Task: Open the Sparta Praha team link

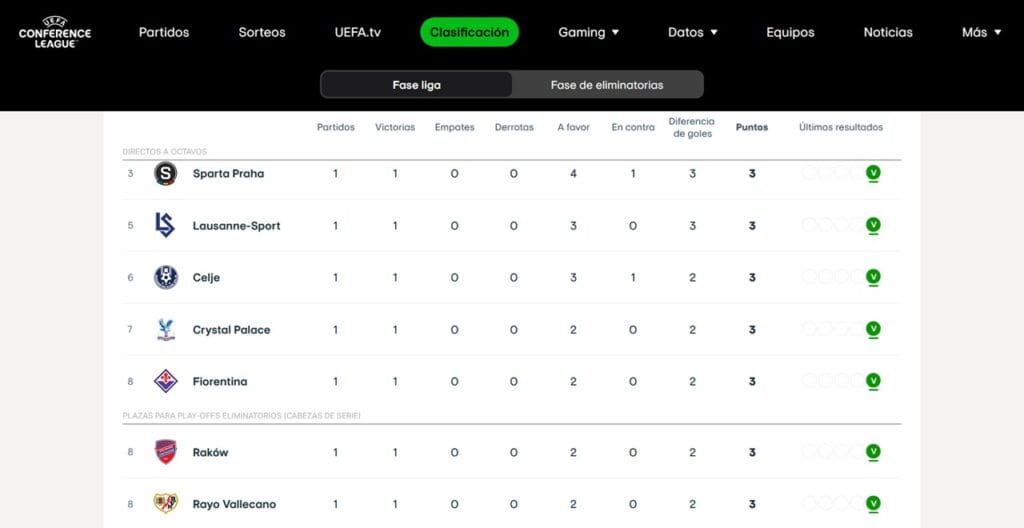Action: [x=229, y=174]
